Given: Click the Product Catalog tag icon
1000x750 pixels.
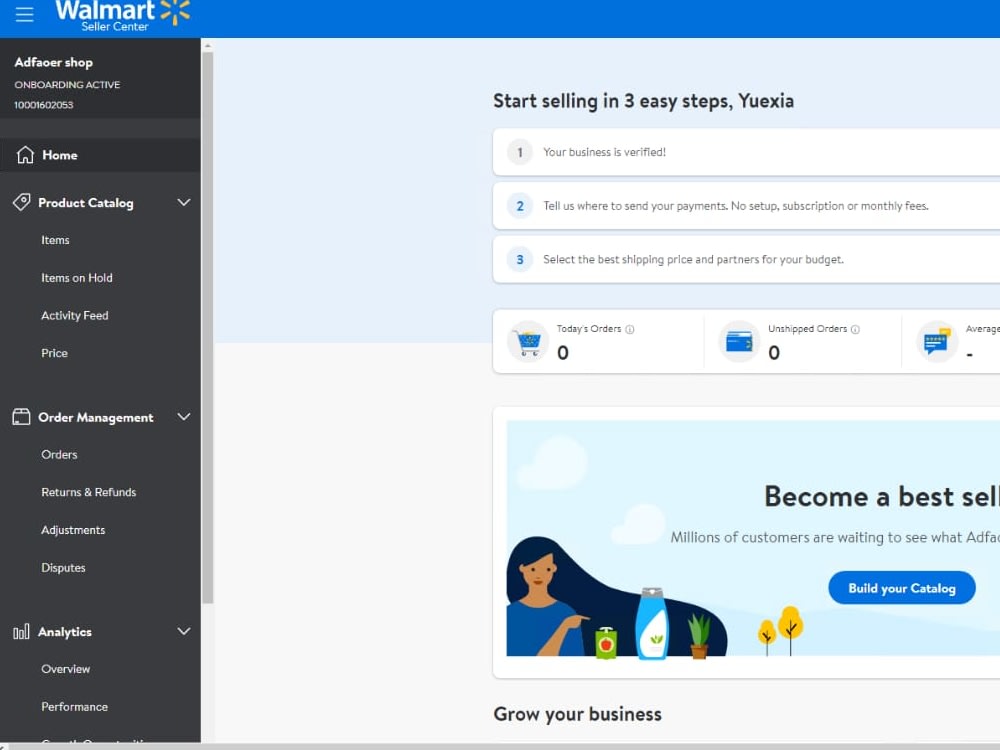Looking at the screenshot, I should [21, 202].
